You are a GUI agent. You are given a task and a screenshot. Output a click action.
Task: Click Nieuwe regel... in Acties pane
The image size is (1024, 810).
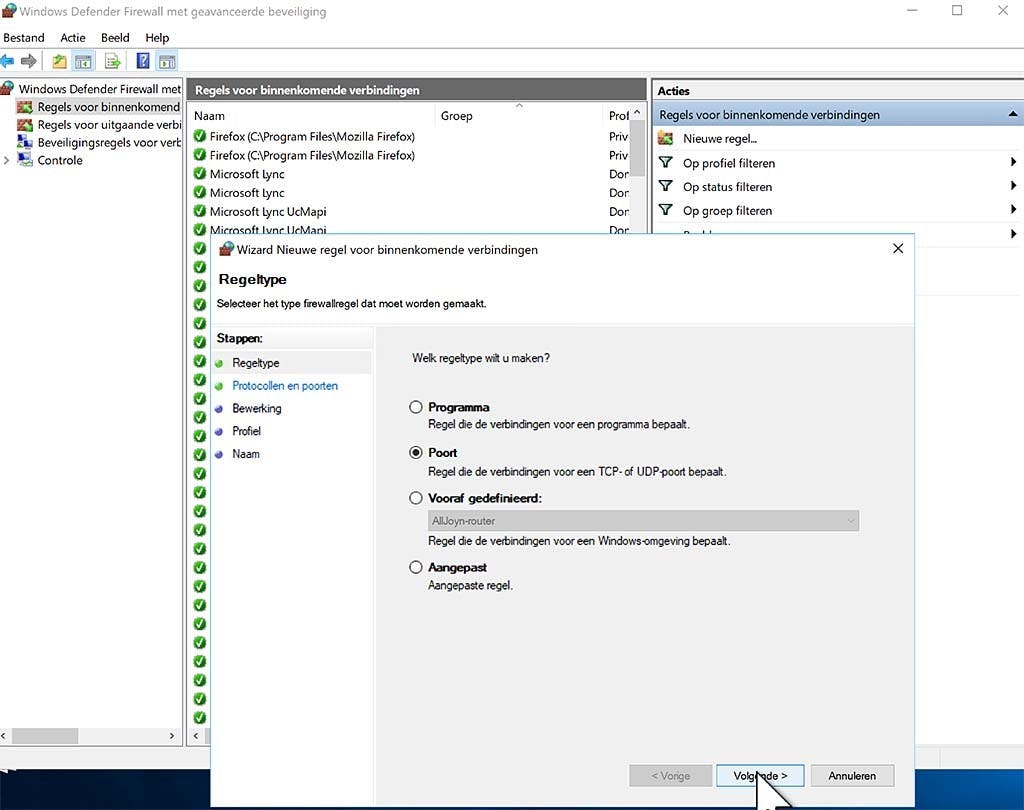point(720,138)
